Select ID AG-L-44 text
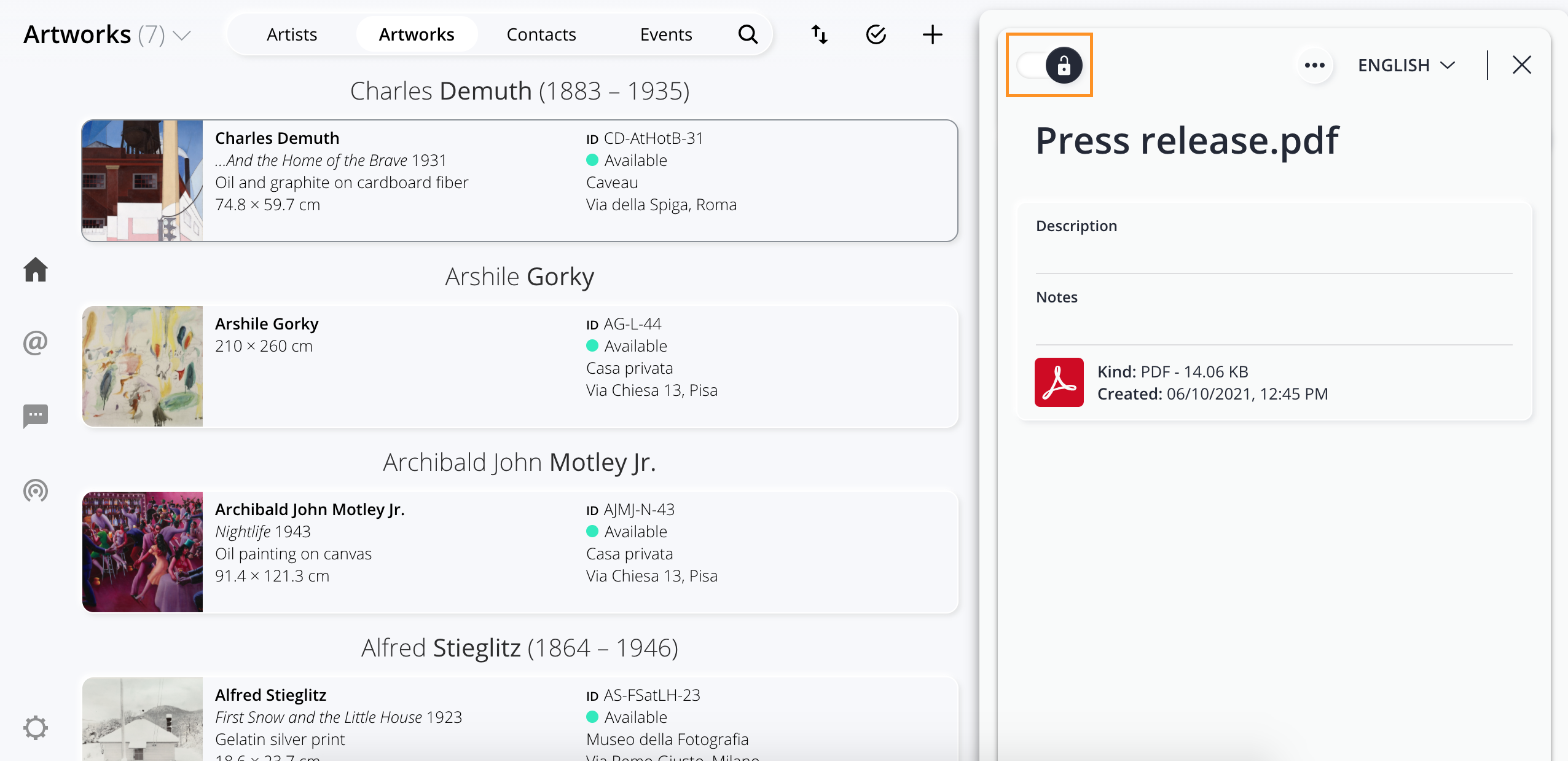 tap(624, 324)
